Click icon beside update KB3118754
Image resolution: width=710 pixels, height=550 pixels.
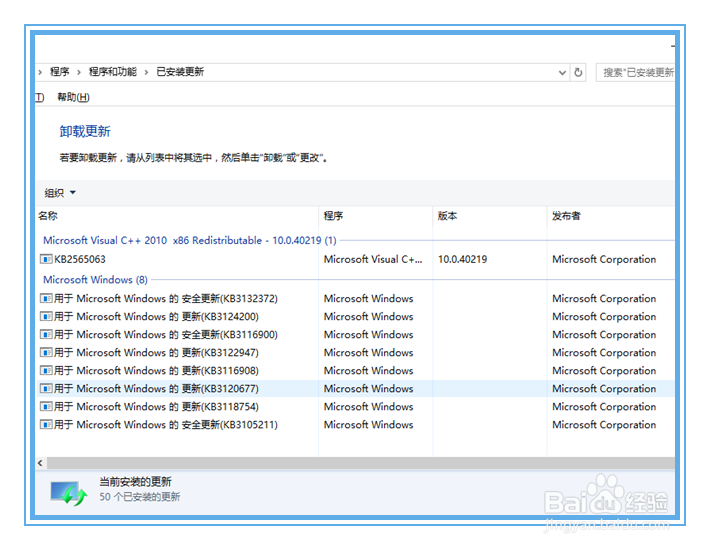point(46,407)
